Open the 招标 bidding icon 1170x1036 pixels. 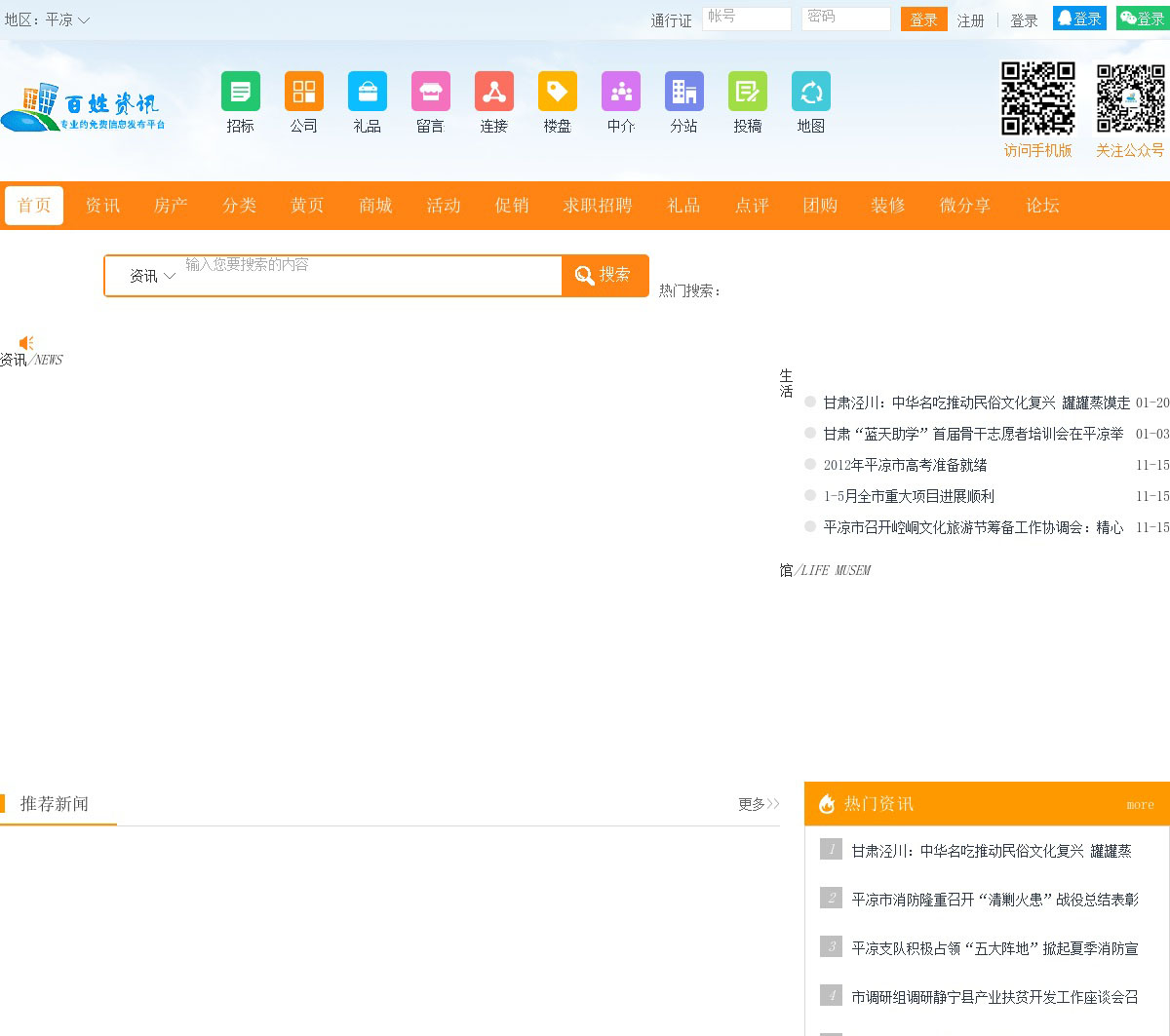(x=241, y=92)
